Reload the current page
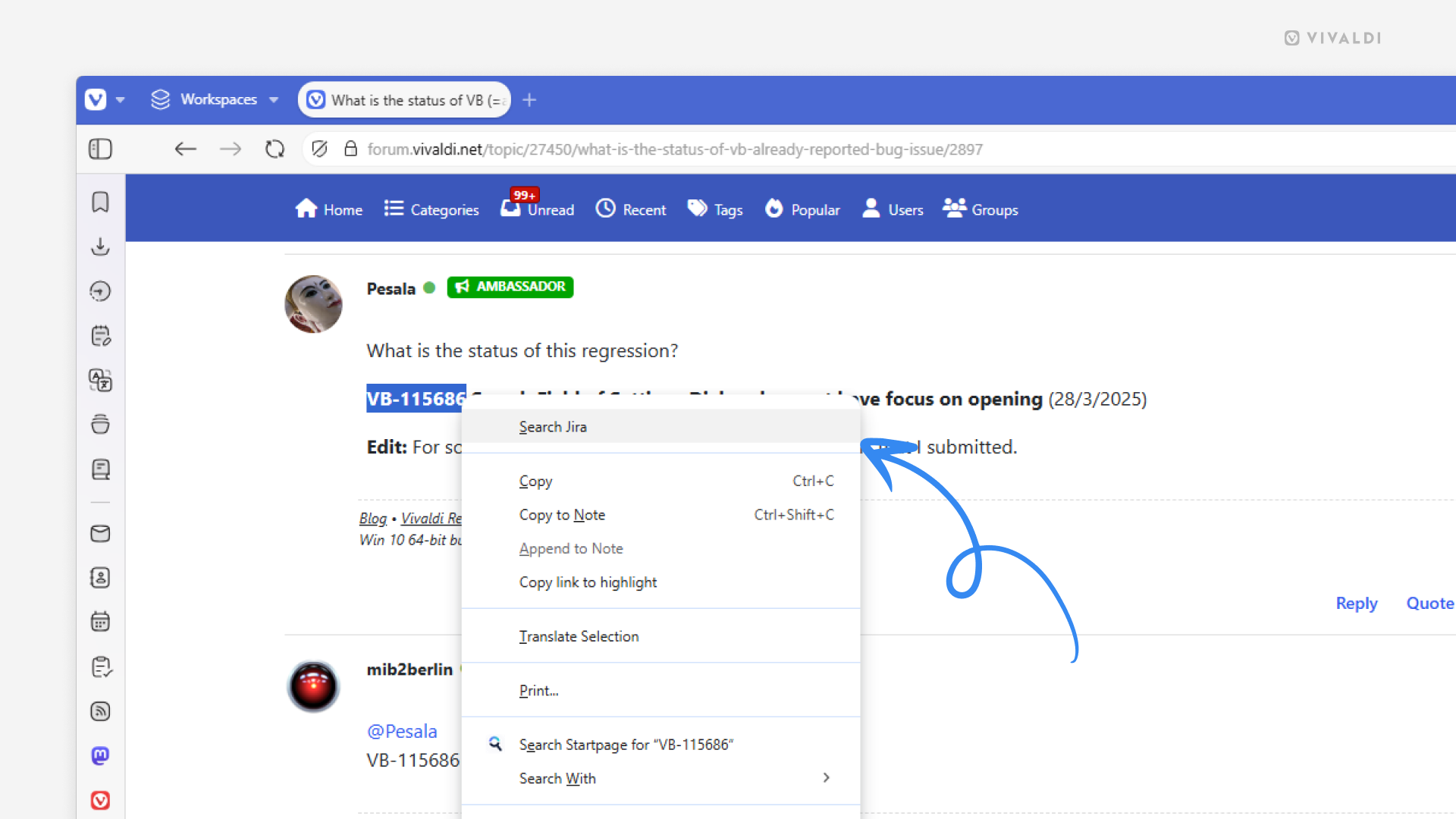Screen dimensions: 1456x819 [x=275, y=149]
